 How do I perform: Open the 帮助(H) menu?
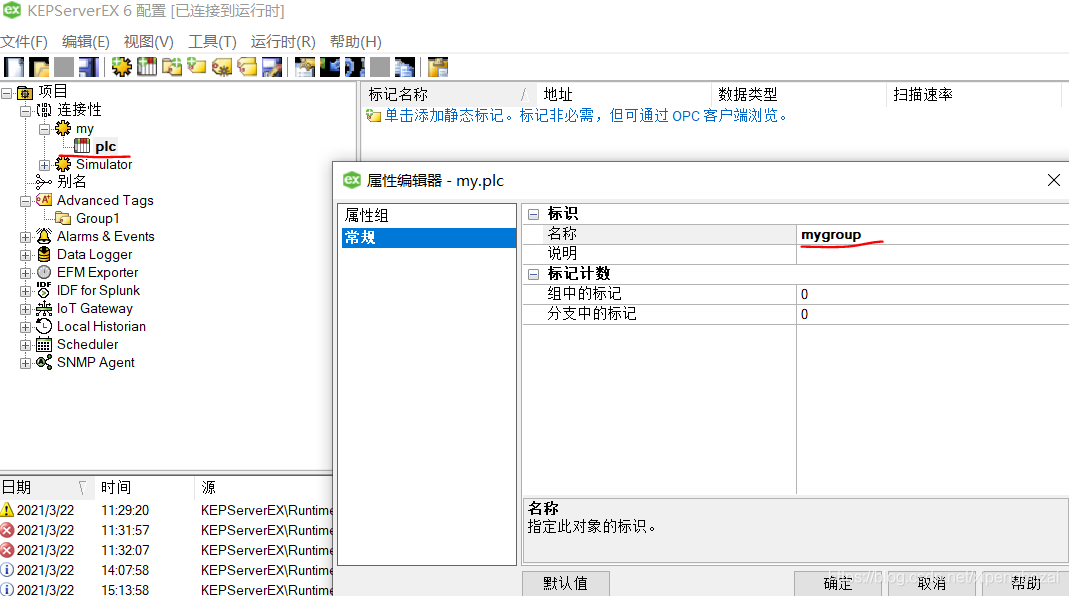coord(356,42)
